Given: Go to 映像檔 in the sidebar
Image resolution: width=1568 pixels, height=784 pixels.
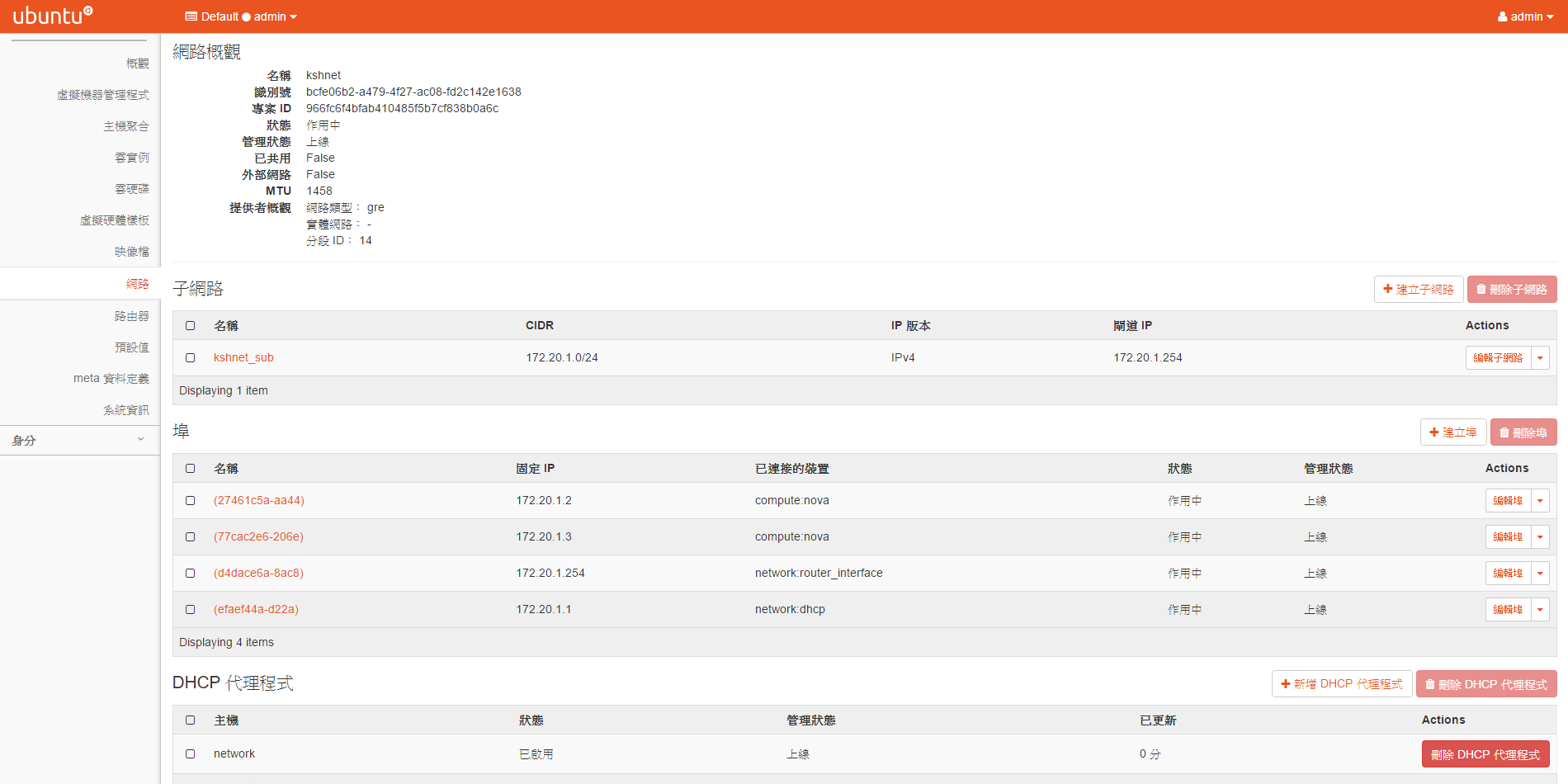Looking at the screenshot, I should [x=131, y=252].
